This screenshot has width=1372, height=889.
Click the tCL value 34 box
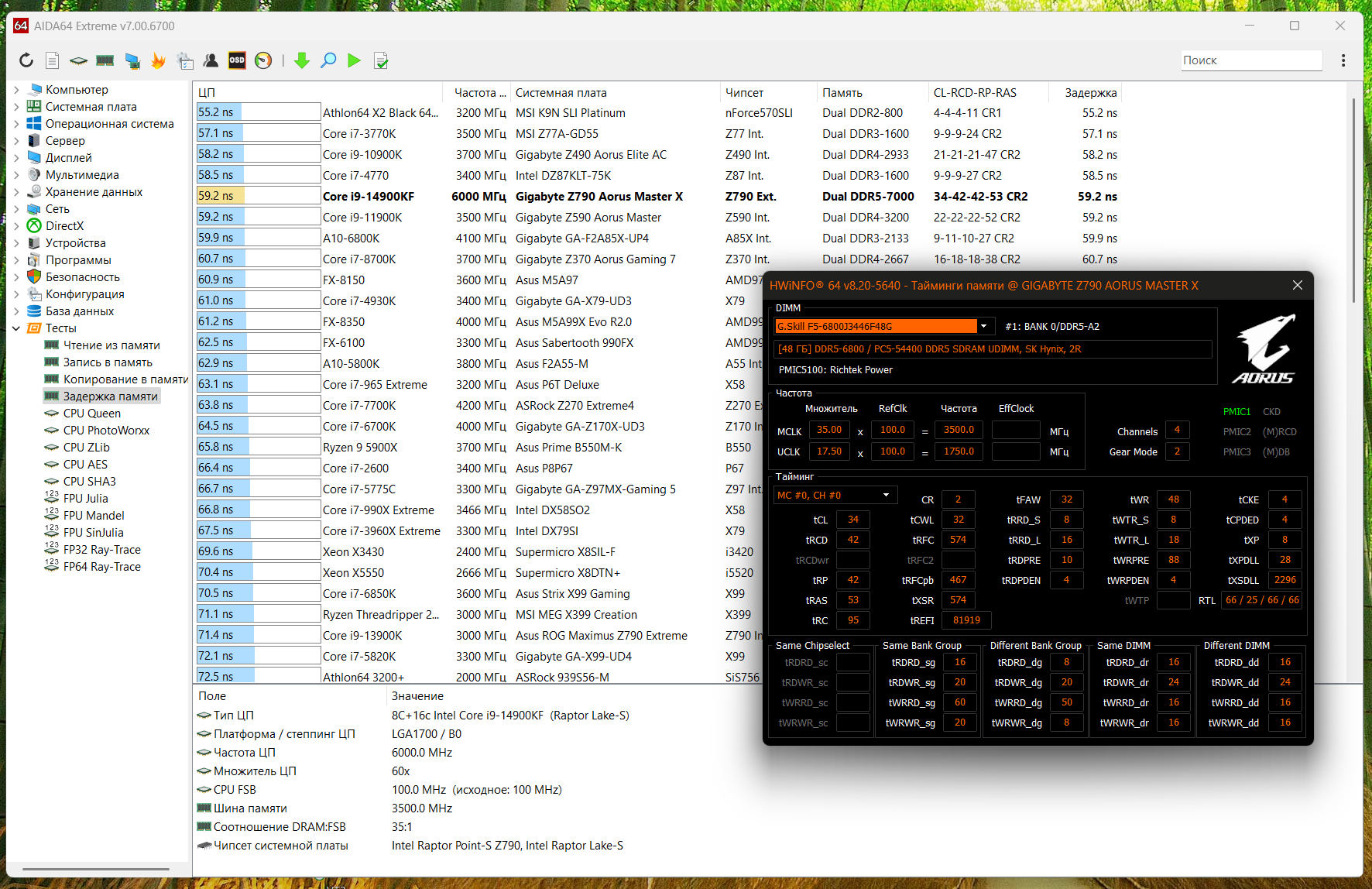852,520
